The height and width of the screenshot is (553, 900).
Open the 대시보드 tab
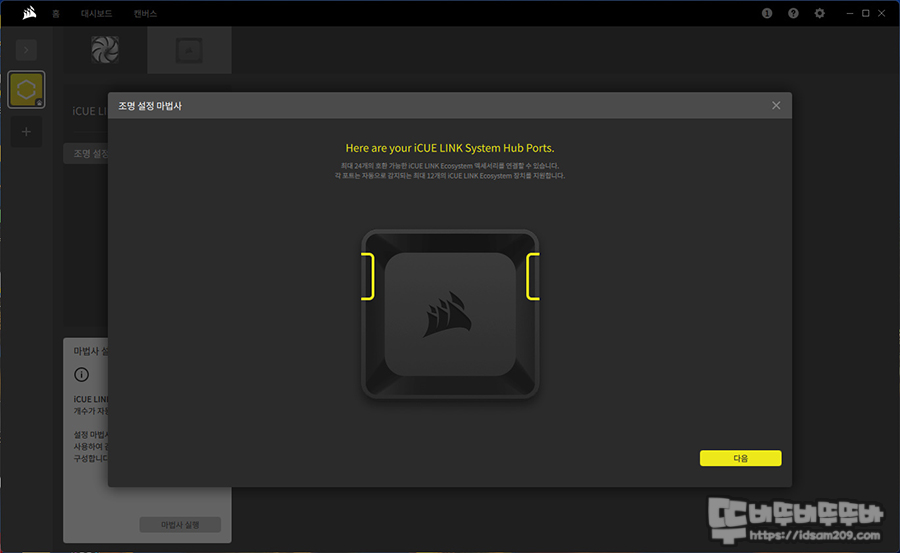[96, 13]
